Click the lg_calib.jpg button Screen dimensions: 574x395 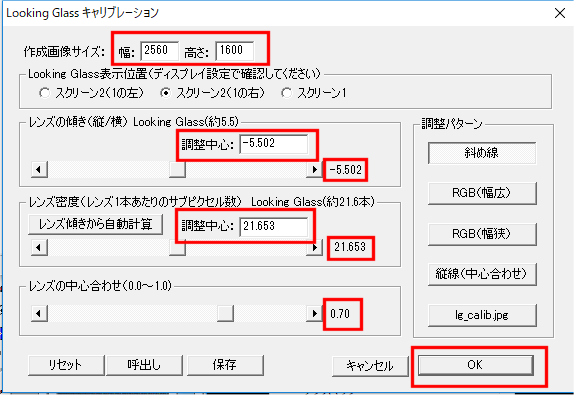pos(482,315)
